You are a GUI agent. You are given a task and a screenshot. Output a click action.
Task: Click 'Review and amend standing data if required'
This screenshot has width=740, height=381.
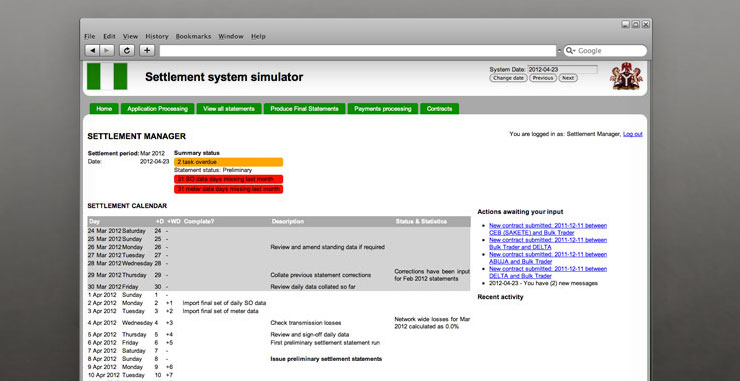click(328, 247)
